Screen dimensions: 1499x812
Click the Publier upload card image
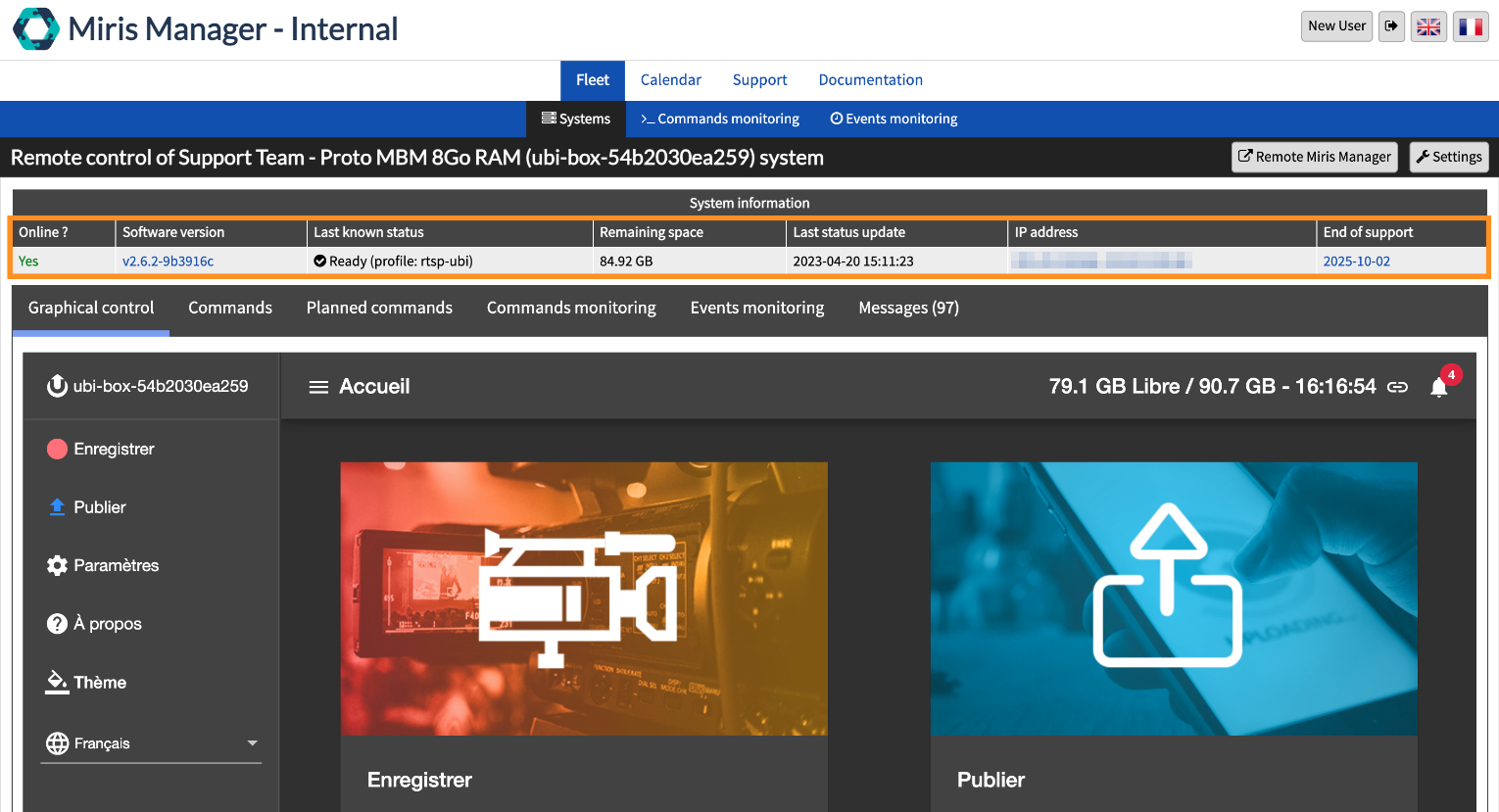[1174, 598]
